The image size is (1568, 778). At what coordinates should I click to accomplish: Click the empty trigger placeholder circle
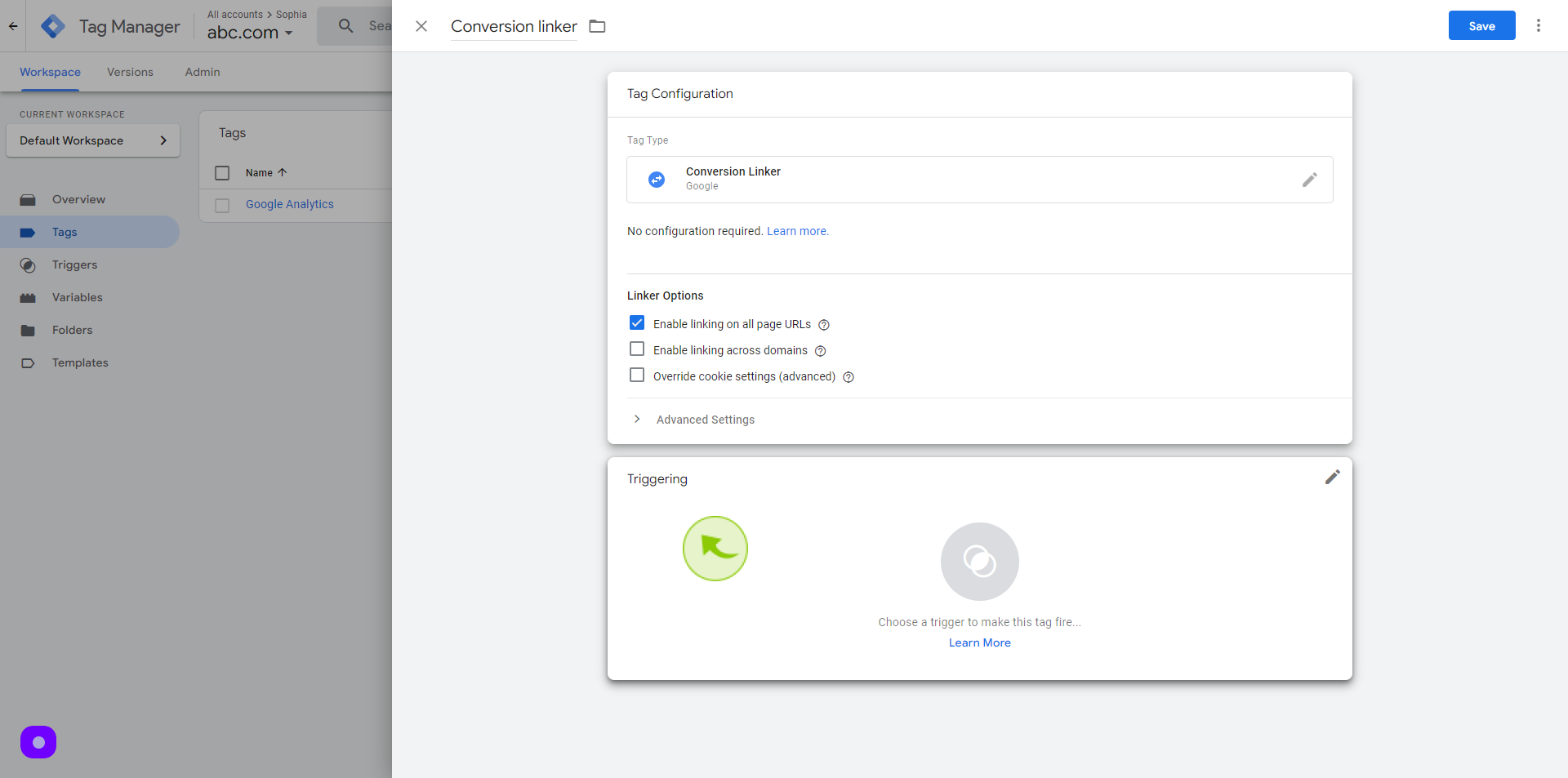click(980, 562)
